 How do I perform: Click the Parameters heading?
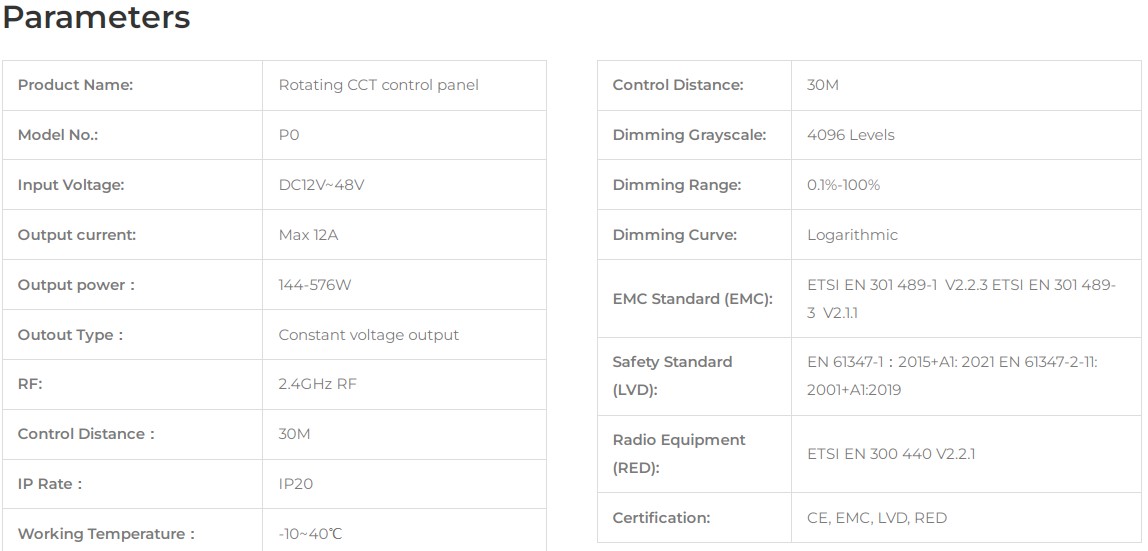pos(96,18)
